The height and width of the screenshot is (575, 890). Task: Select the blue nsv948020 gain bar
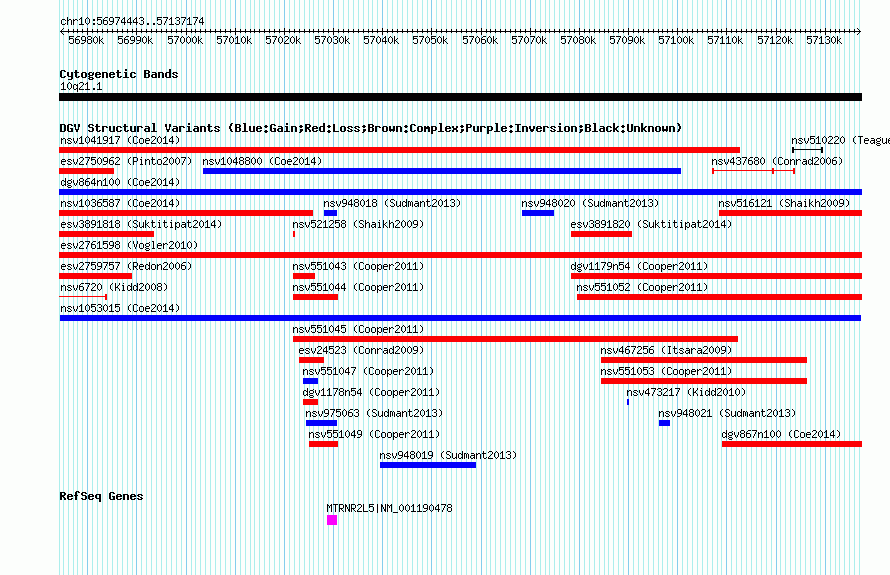click(x=538, y=213)
